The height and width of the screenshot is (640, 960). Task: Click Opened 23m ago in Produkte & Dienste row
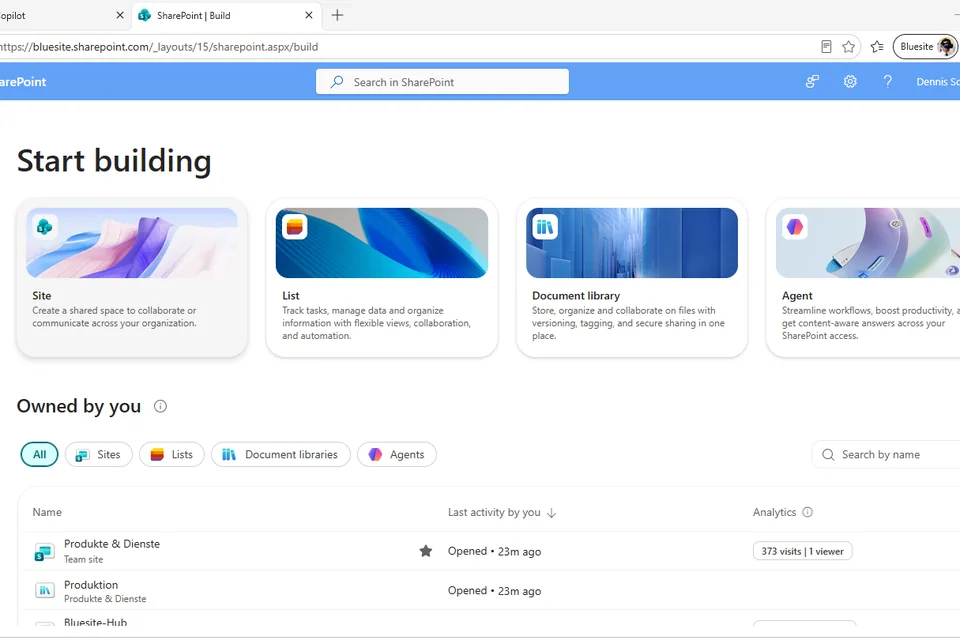point(494,551)
